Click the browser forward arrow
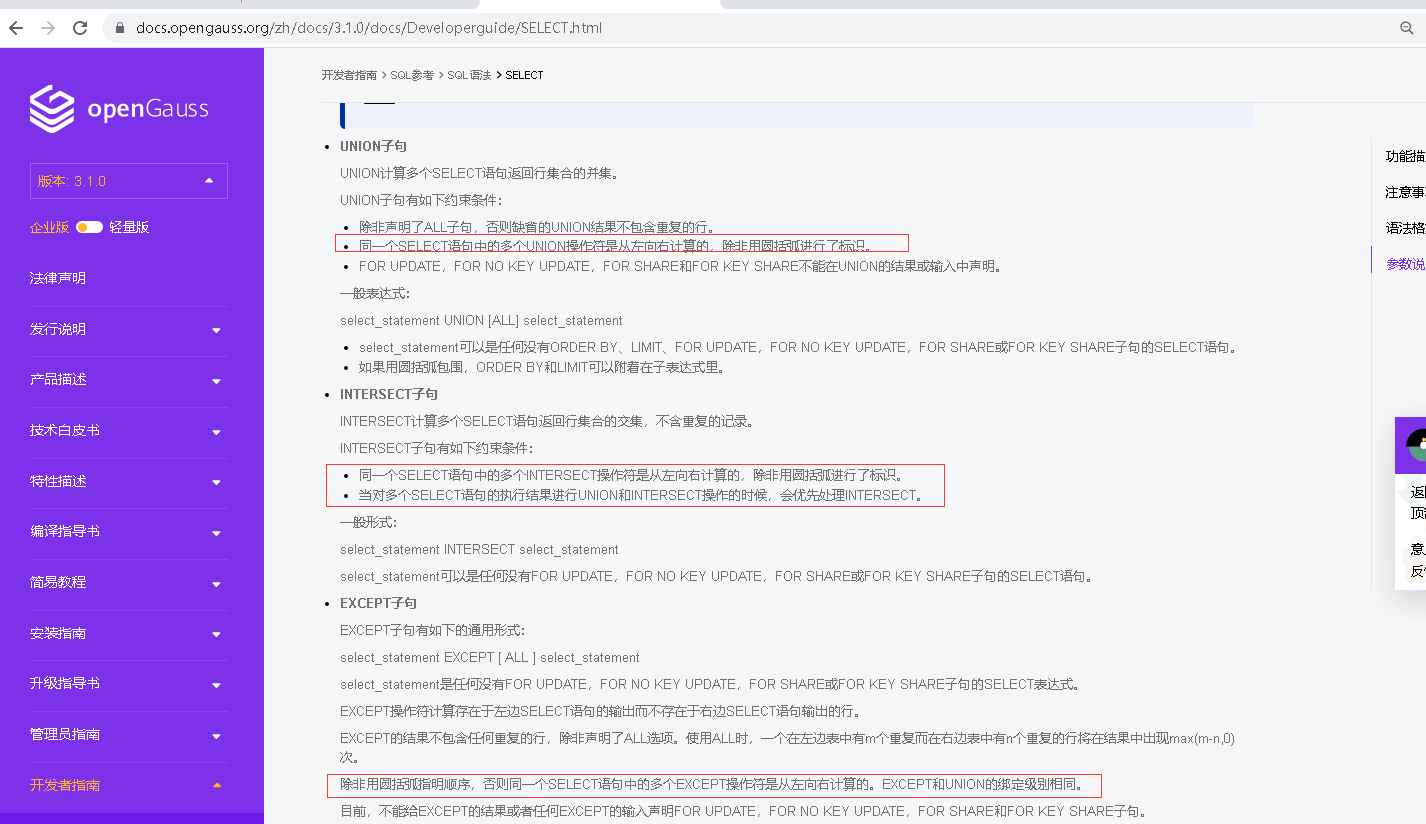 click(48, 28)
